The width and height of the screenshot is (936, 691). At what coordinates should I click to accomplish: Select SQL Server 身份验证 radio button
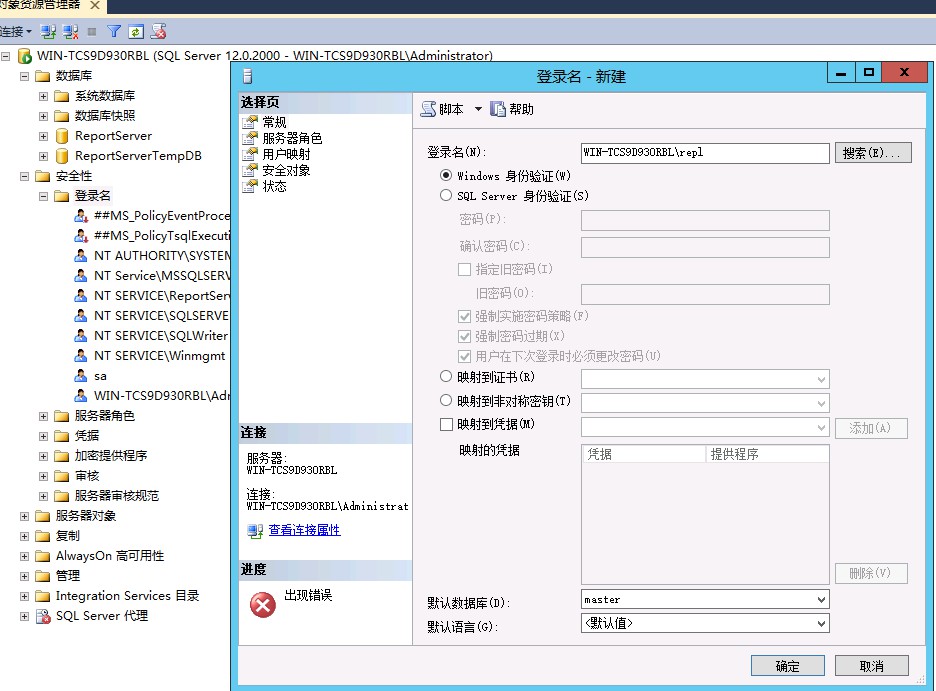pos(446,196)
